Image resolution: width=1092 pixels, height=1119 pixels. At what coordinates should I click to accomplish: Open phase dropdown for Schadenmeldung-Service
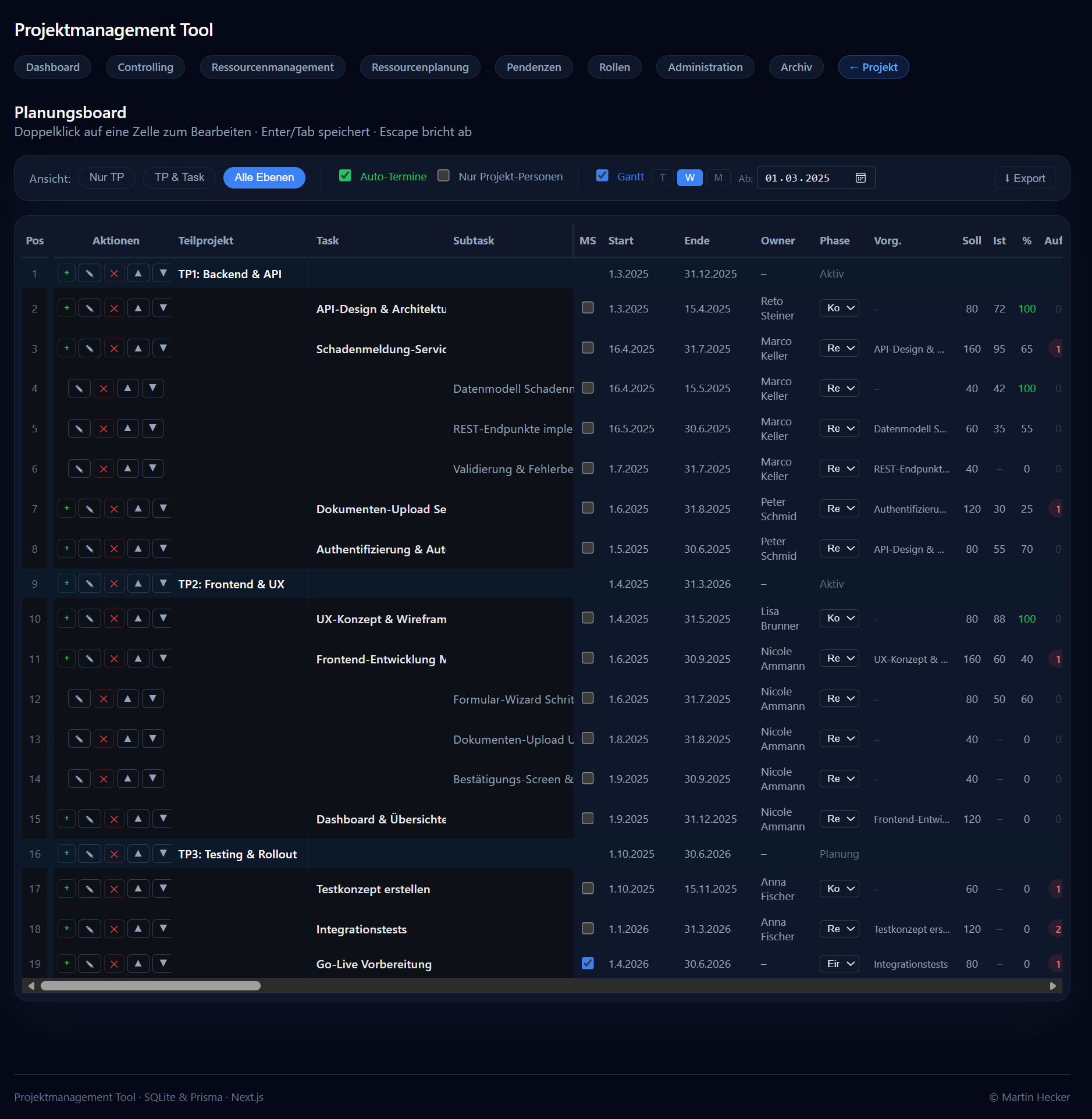[x=840, y=348]
